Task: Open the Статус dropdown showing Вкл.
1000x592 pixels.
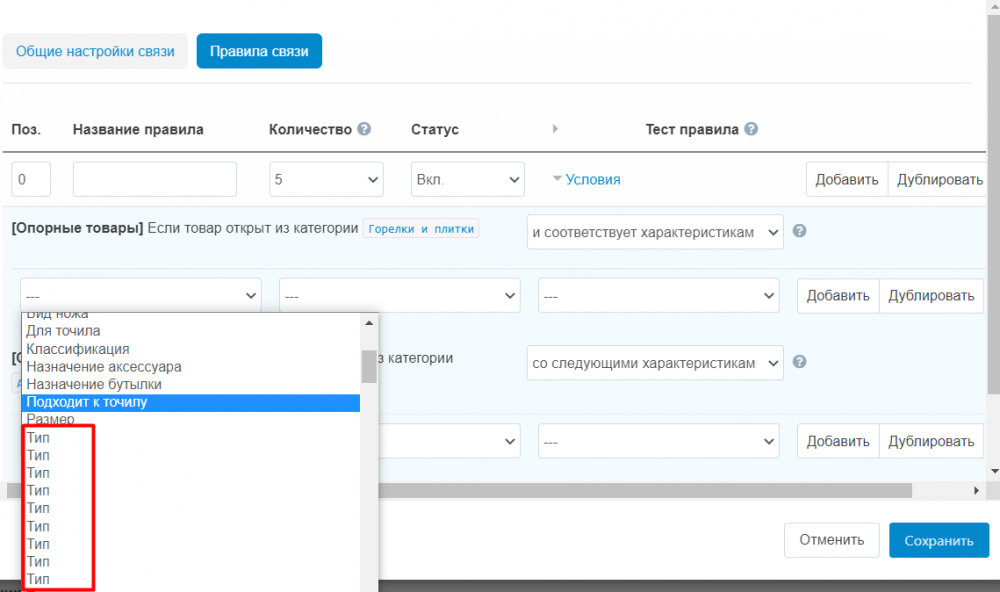Action: coord(468,180)
